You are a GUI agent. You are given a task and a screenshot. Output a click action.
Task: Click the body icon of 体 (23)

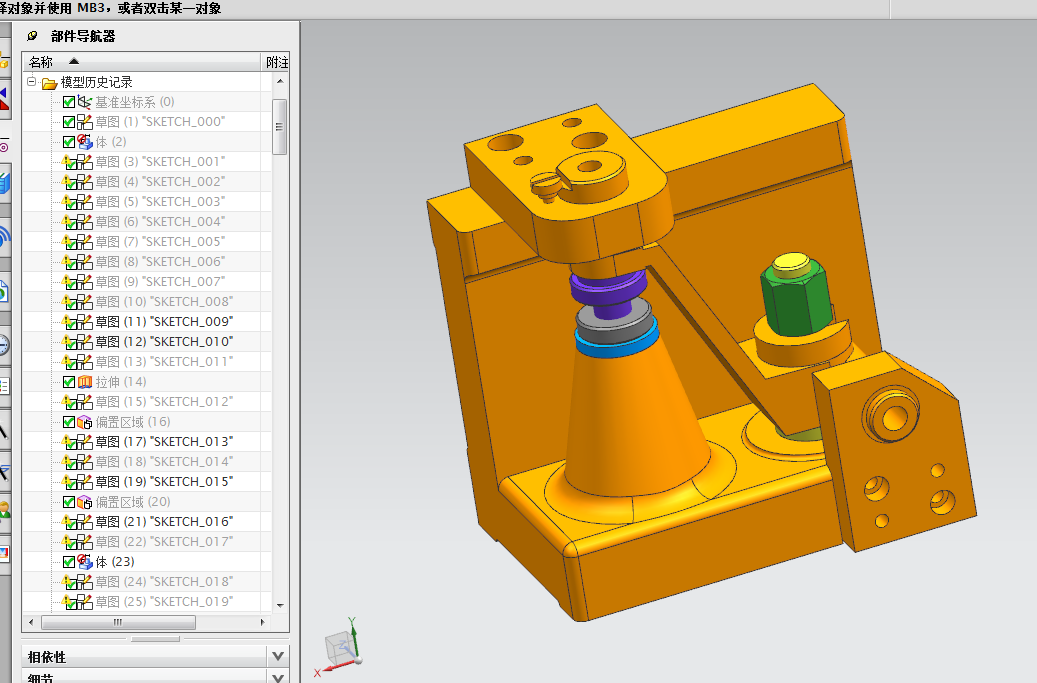click(85, 562)
